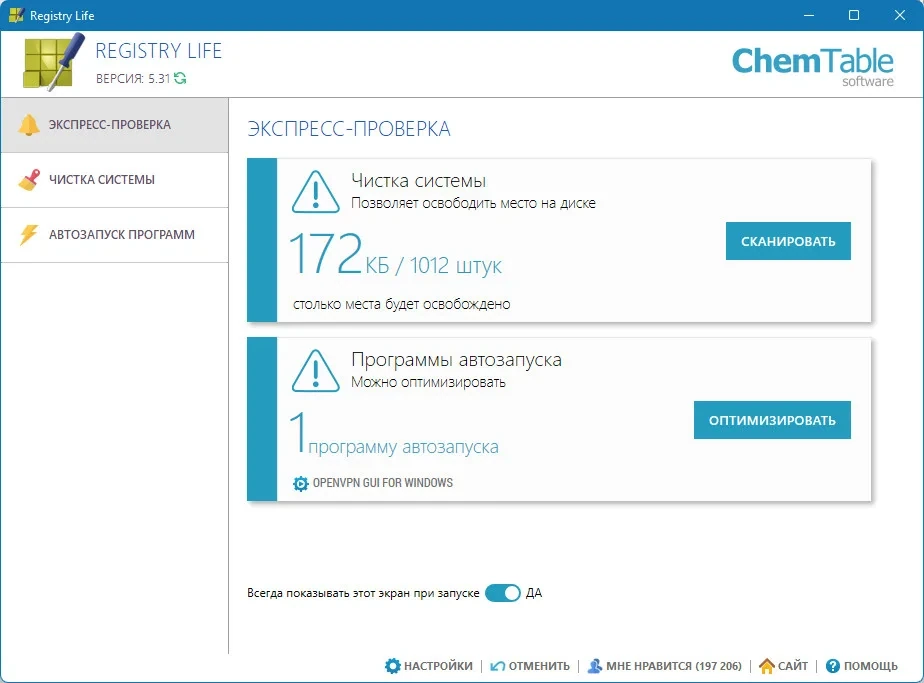924x683 pixels.
Task: Click the warning triangle in Программы автозапуска card
Action: (x=315, y=371)
